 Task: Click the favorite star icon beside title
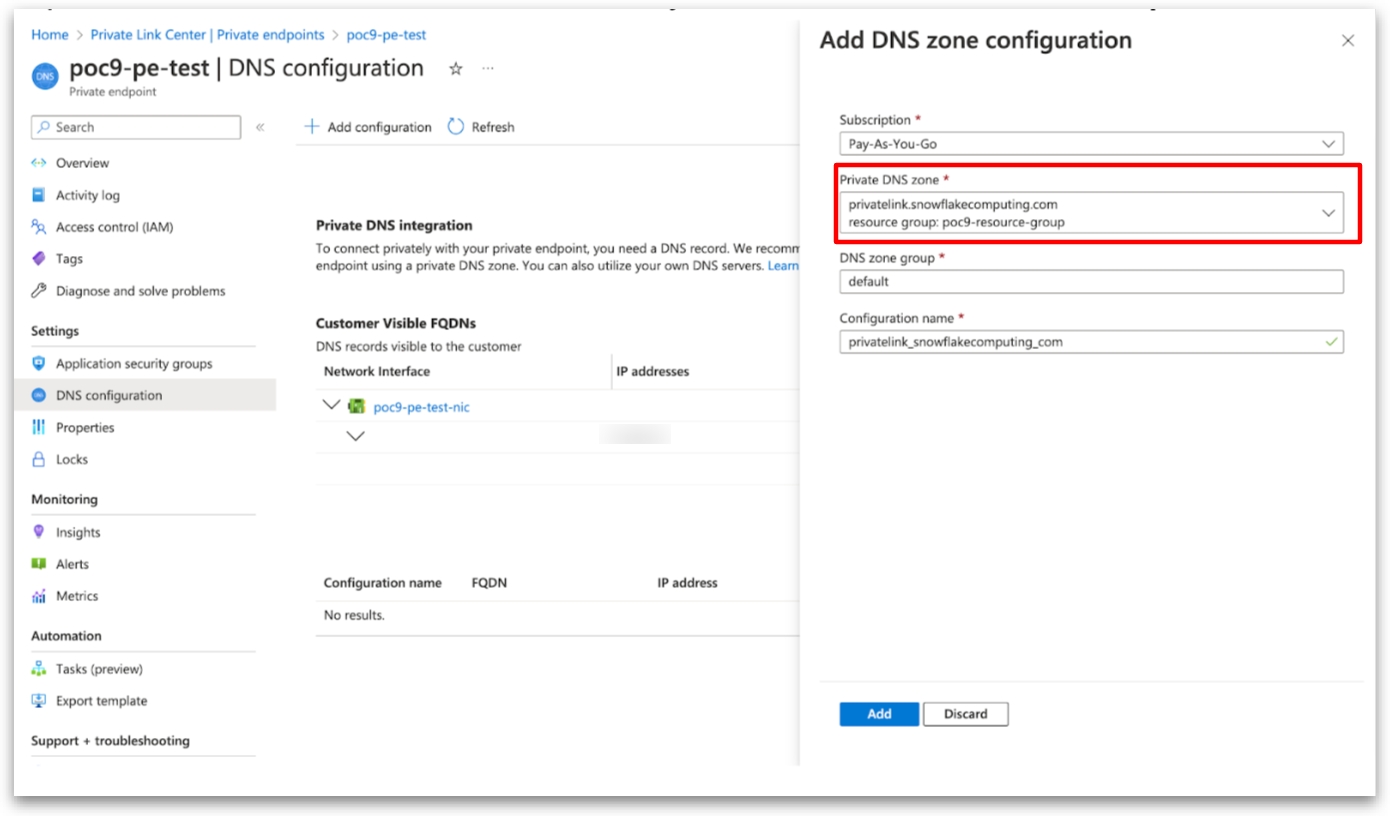pos(456,69)
